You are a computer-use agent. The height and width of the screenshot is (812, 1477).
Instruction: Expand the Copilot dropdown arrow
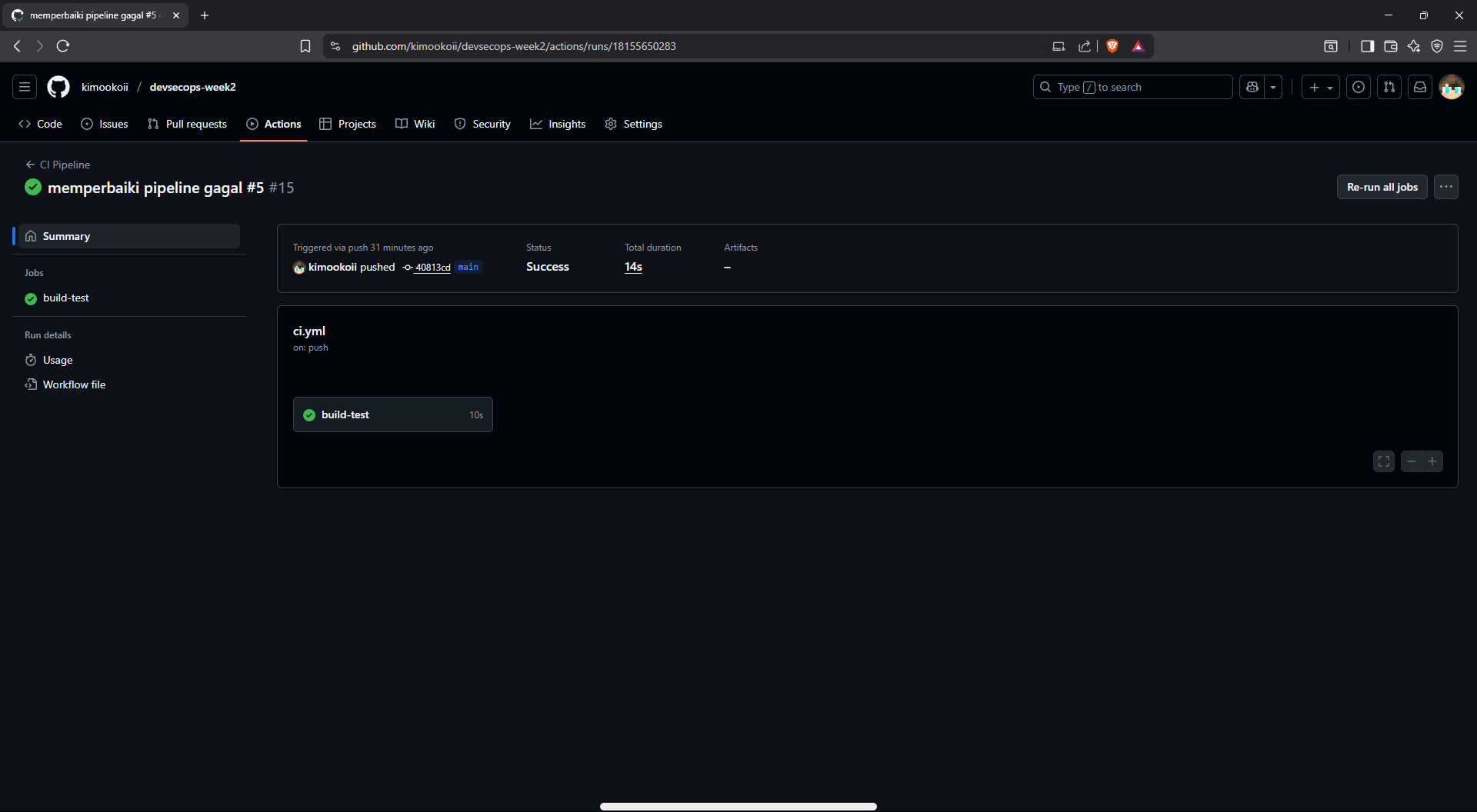tap(1273, 87)
